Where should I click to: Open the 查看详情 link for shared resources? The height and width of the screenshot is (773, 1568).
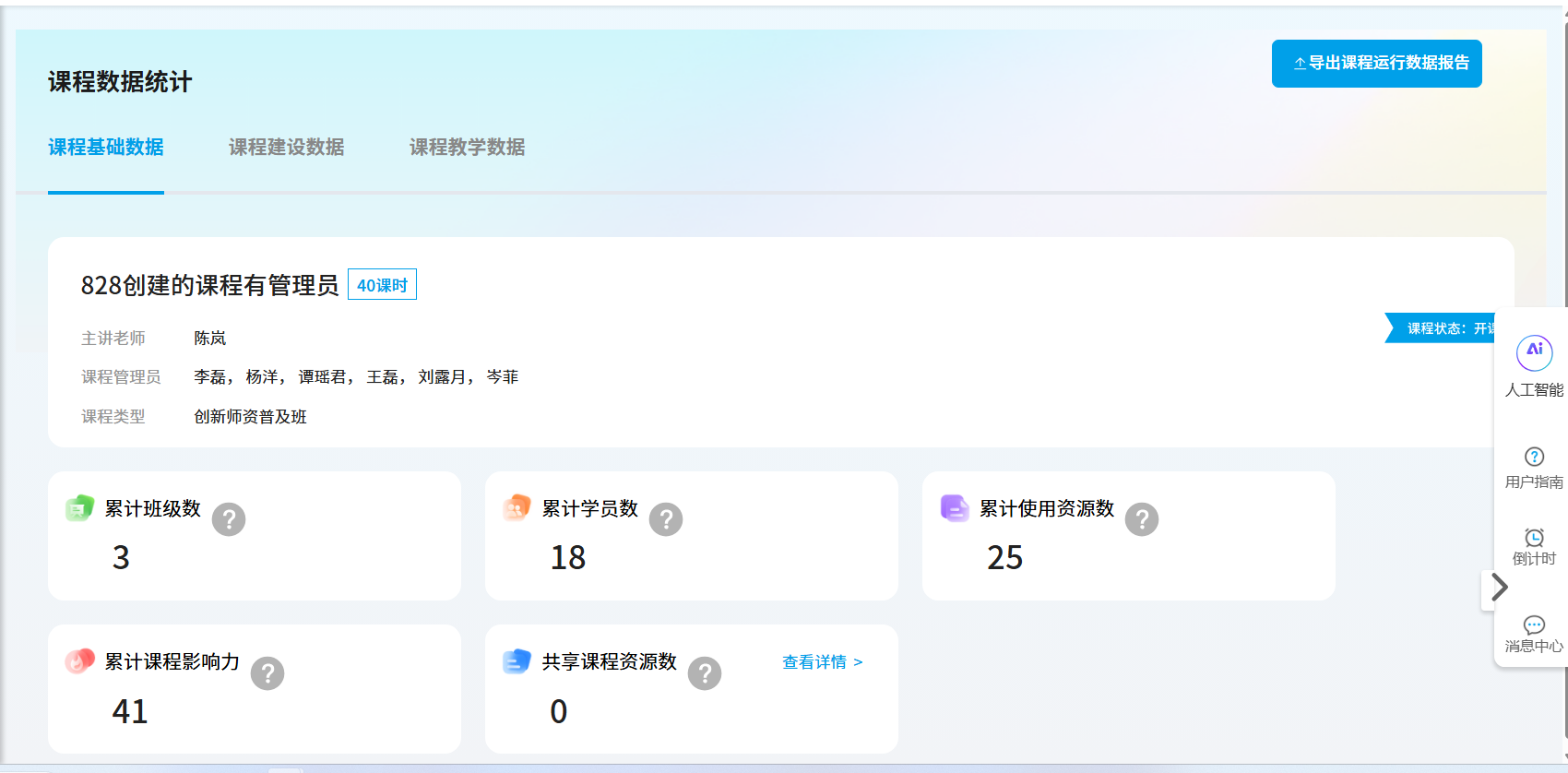click(x=823, y=662)
